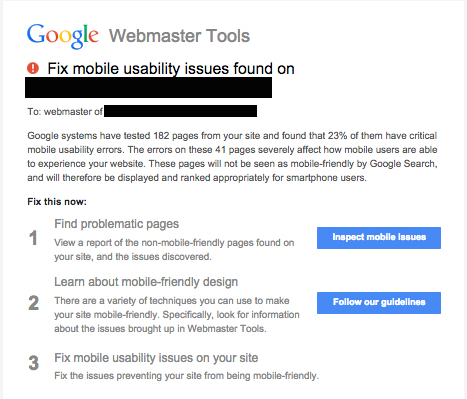This screenshot has width=467, height=399.
Task: Click the red exclamation warning icon
Action: pyautogui.click(x=33, y=68)
